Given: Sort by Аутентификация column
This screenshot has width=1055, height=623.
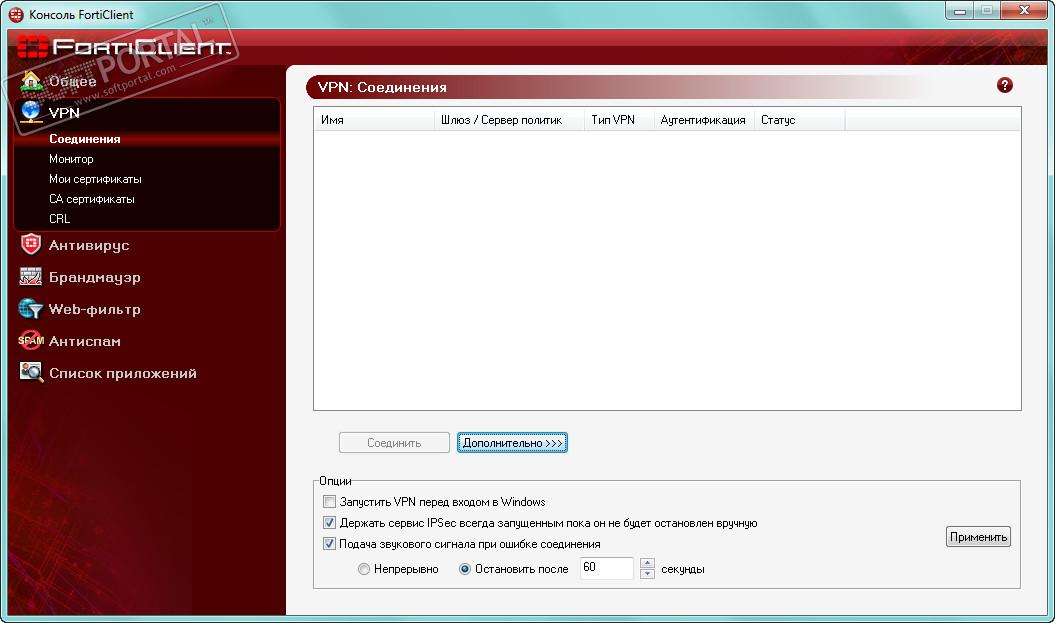Looking at the screenshot, I should 704,120.
